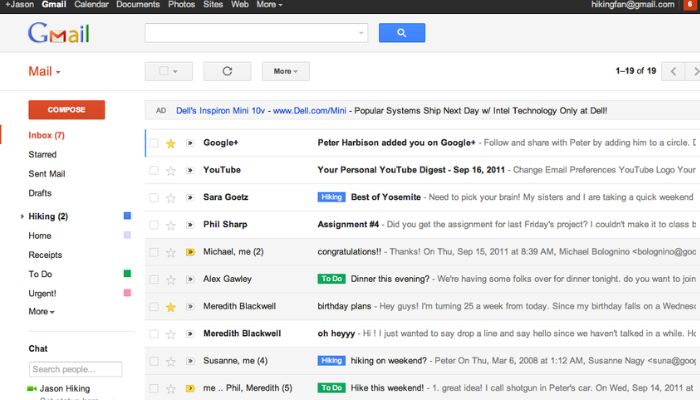The width and height of the screenshot is (700, 400).
Task: Click the refresh mail icon
Action: coord(227,71)
